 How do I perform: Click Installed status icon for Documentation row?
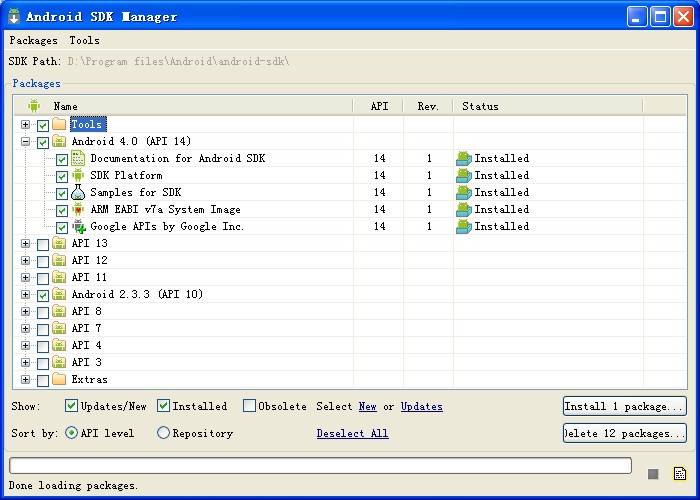(x=464, y=158)
